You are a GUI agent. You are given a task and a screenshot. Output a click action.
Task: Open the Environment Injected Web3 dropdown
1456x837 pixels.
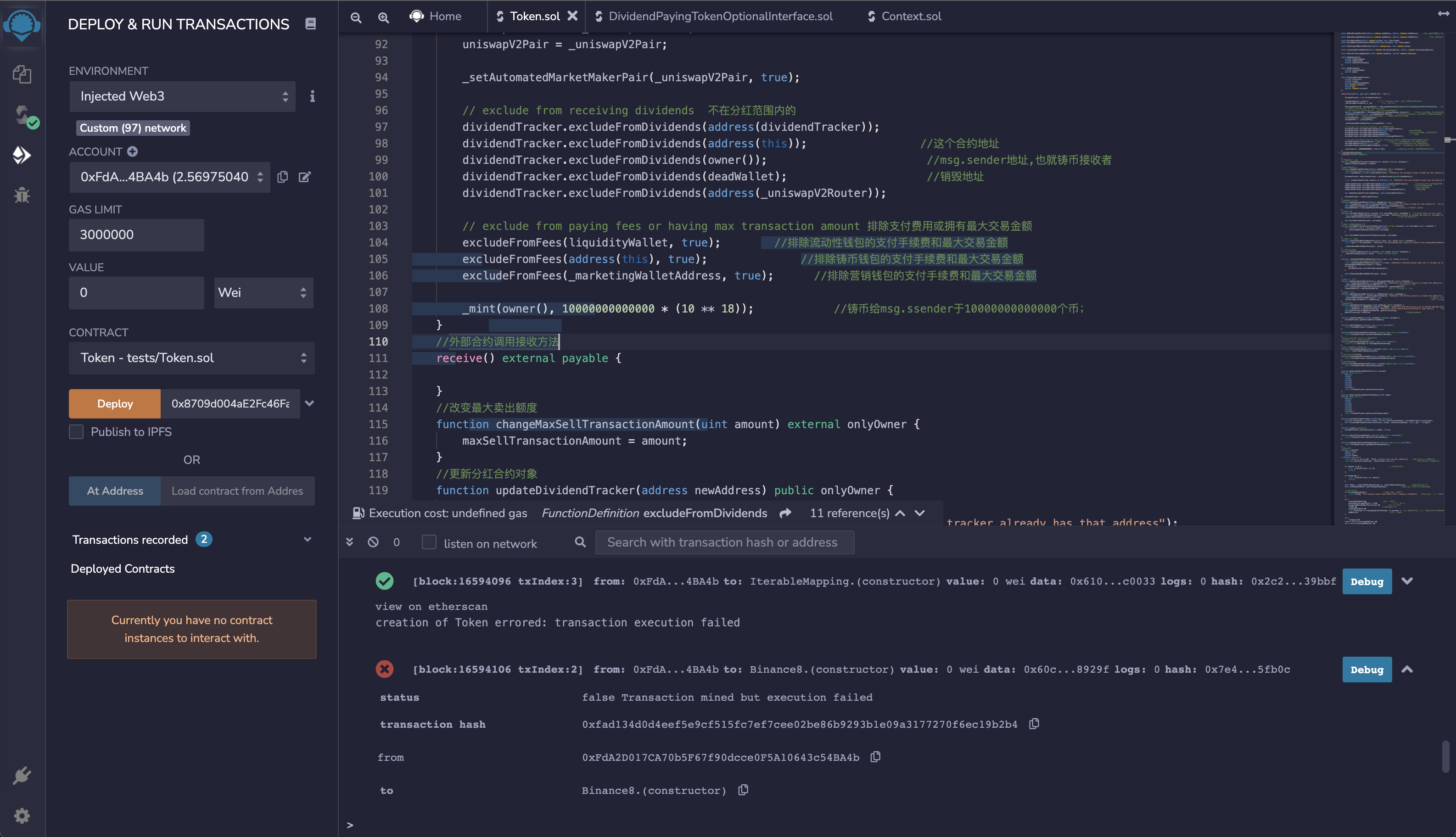click(x=182, y=96)
